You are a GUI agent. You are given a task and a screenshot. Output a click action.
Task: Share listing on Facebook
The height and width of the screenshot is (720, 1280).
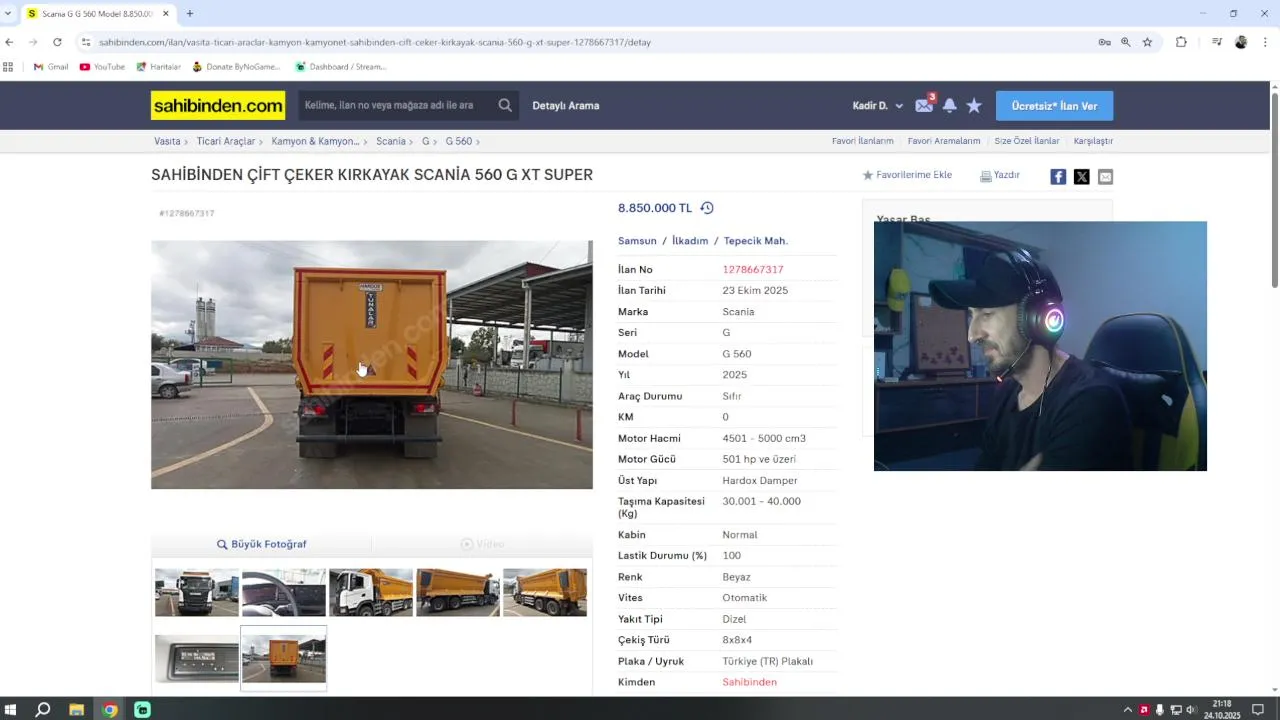(1058, 177)
